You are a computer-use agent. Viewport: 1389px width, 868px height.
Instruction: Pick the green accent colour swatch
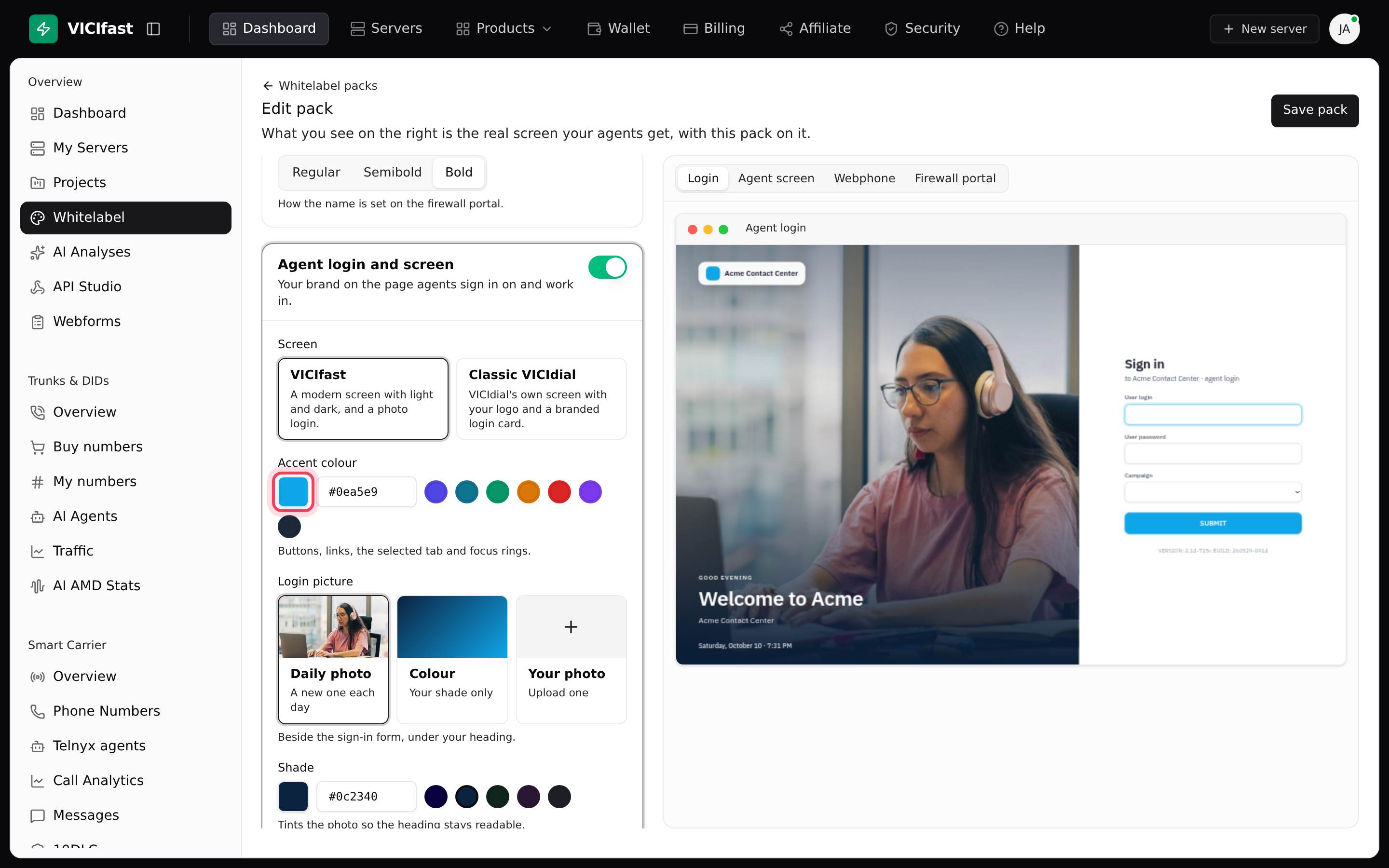tap(497, 492)
